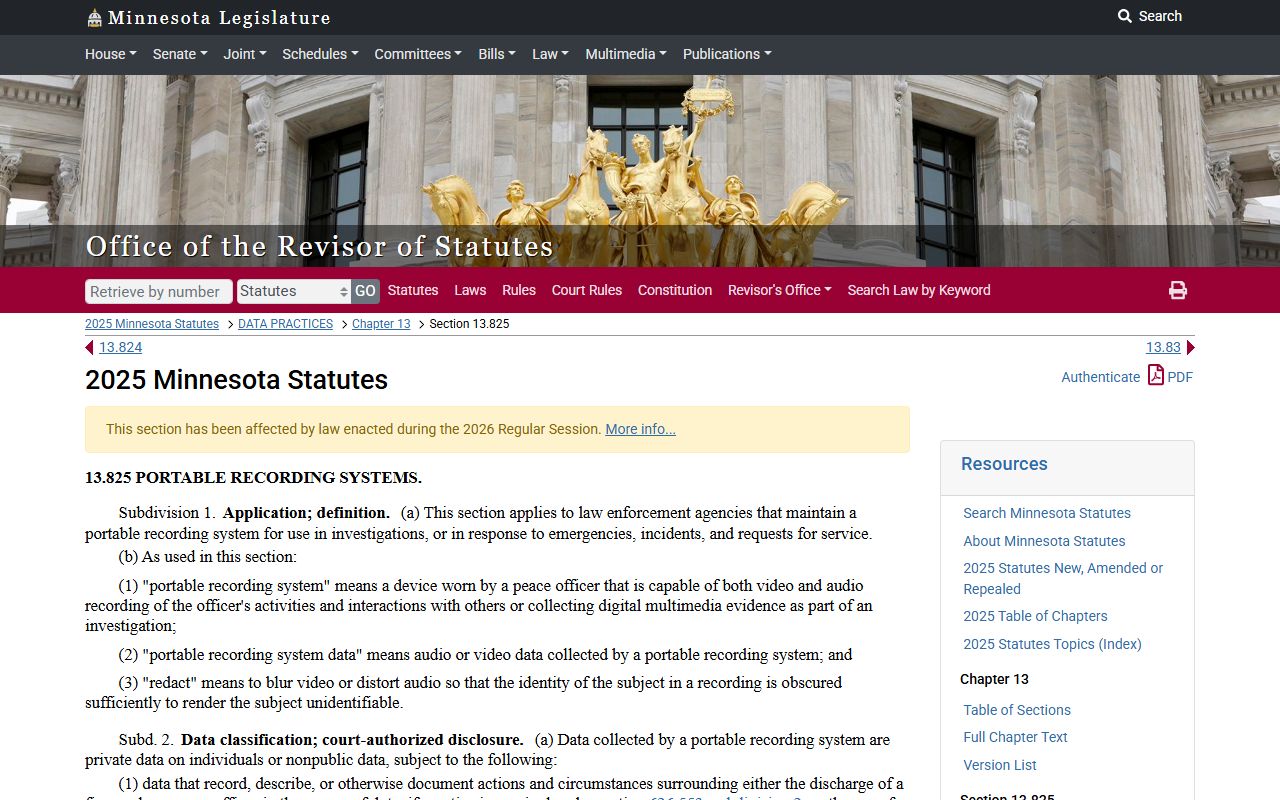This screenshot has width=1280, height=800.
Task: Open the More info... link
Action: pos(640,429)
